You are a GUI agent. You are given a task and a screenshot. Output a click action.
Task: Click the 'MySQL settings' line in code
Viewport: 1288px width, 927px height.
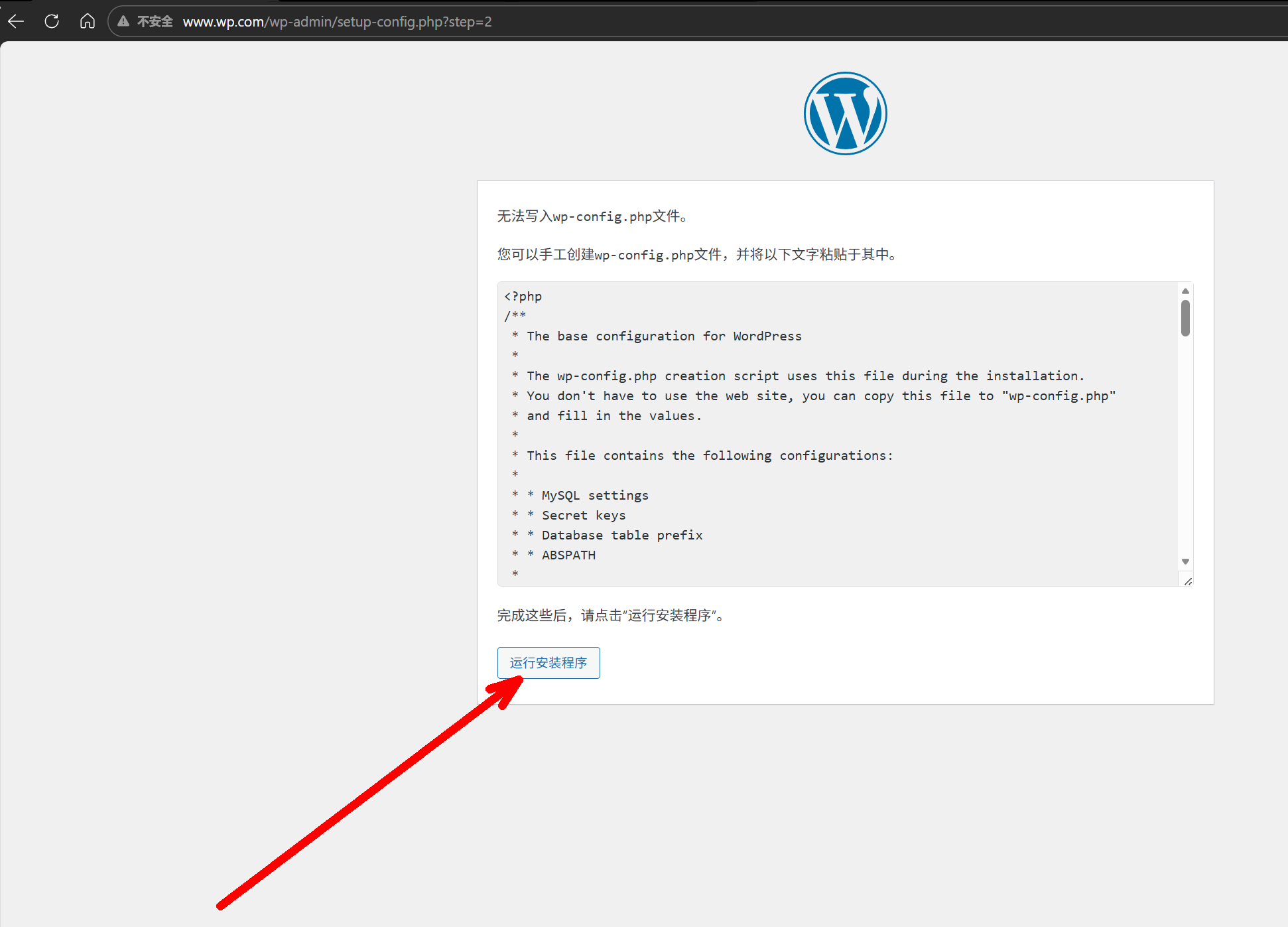click(594, 496)
